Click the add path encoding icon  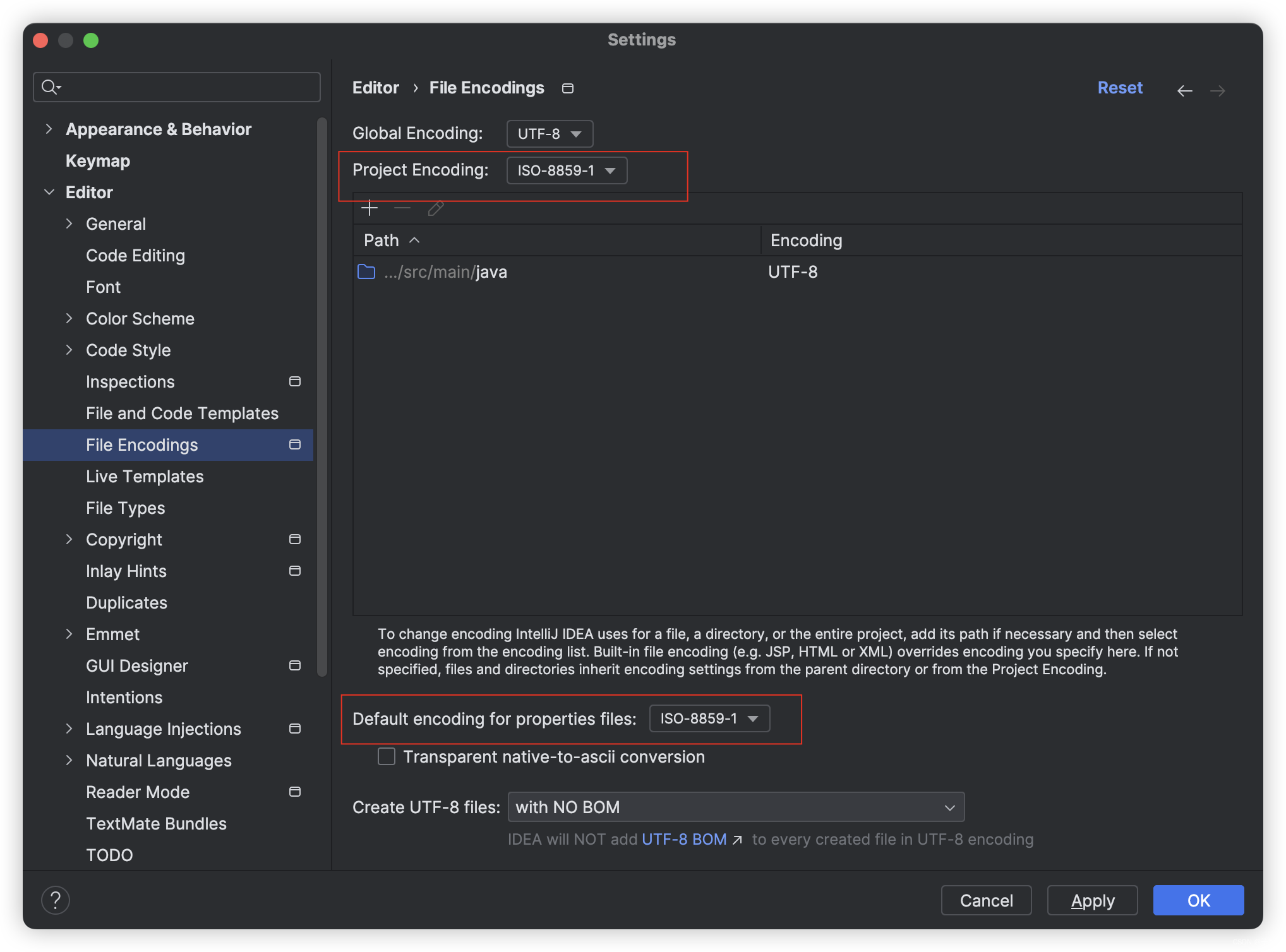coord(370,208)
